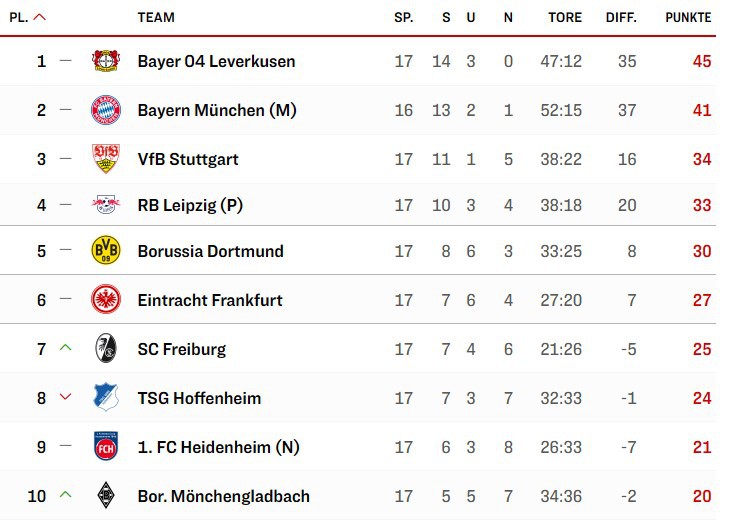Screen dimensions: 734x522
Task: Click the Bayern München club logo
Action: click(105, 110)
